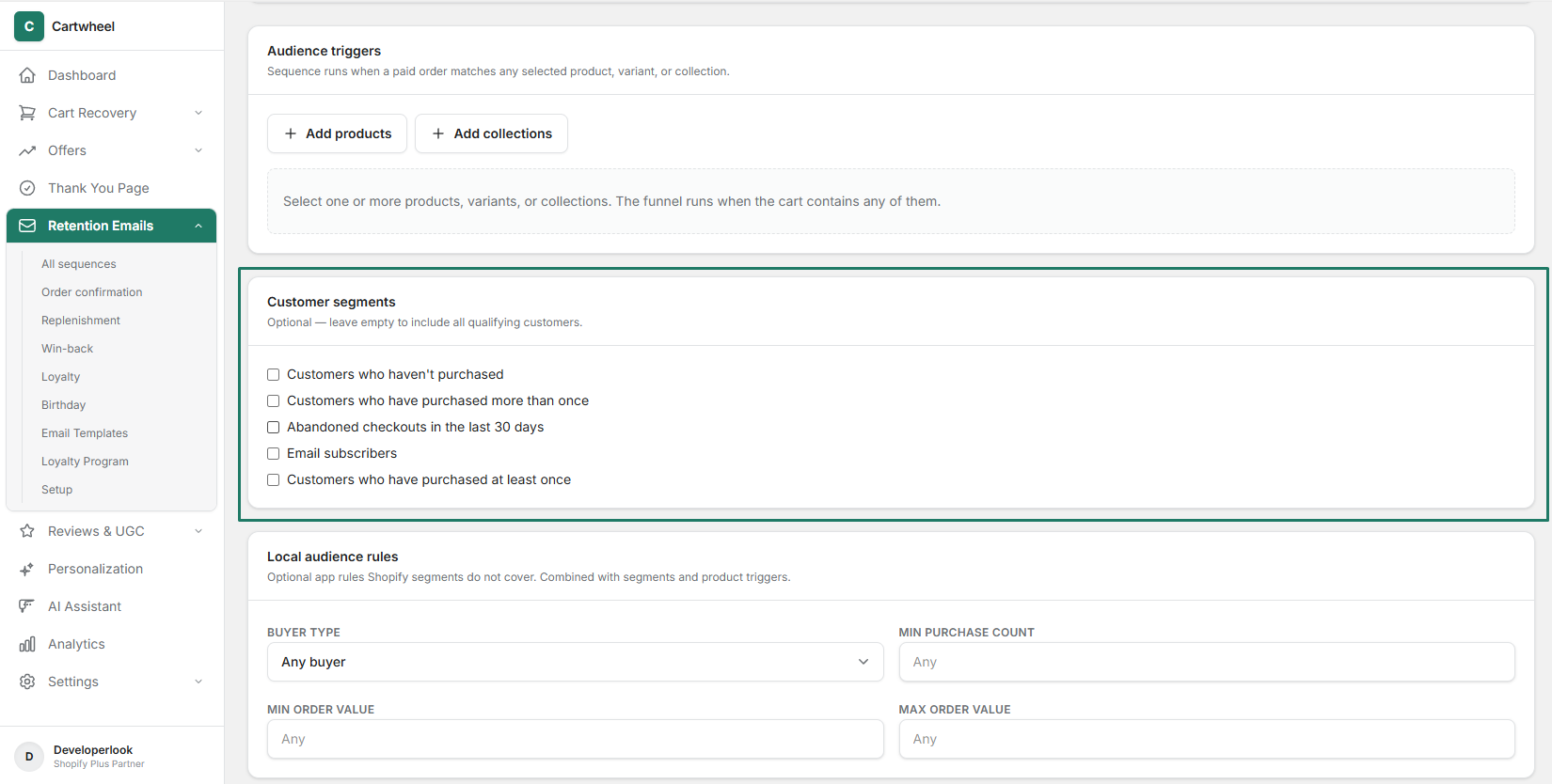Open Email Templates submenu item
1552x784 pixels.
pos(85,433)
